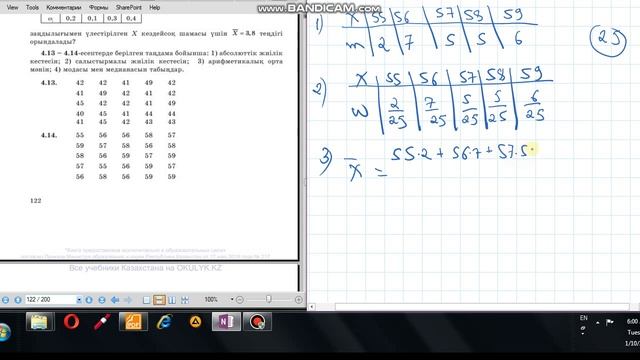Go to the previous PDF page

click(18, 300)
